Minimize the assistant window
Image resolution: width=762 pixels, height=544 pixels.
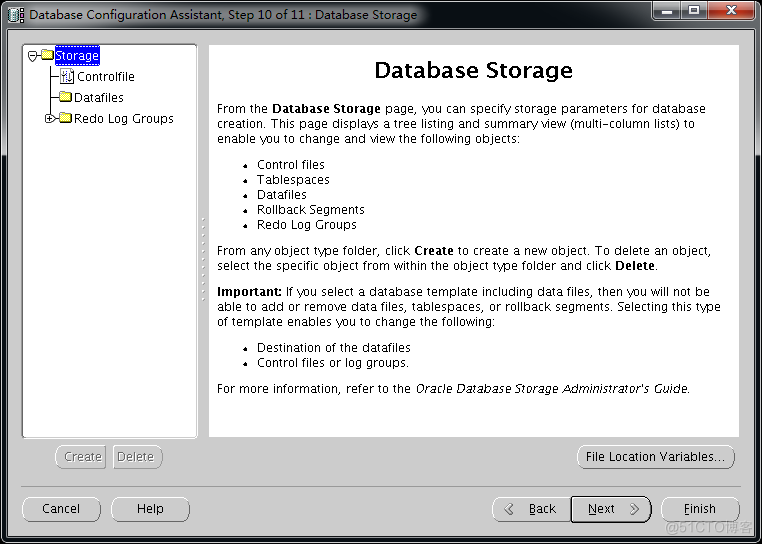click(x=667, y=11)
